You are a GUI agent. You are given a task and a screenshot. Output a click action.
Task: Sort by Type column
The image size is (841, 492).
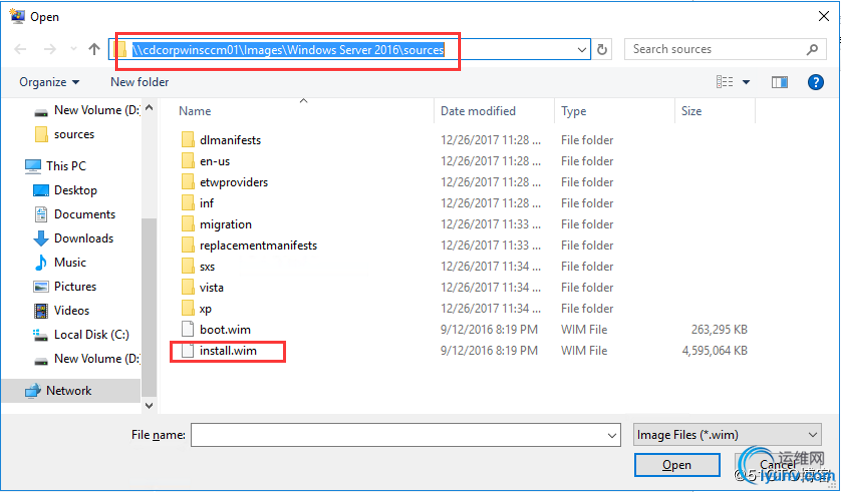pyautogui.click(x=573, y=111)
